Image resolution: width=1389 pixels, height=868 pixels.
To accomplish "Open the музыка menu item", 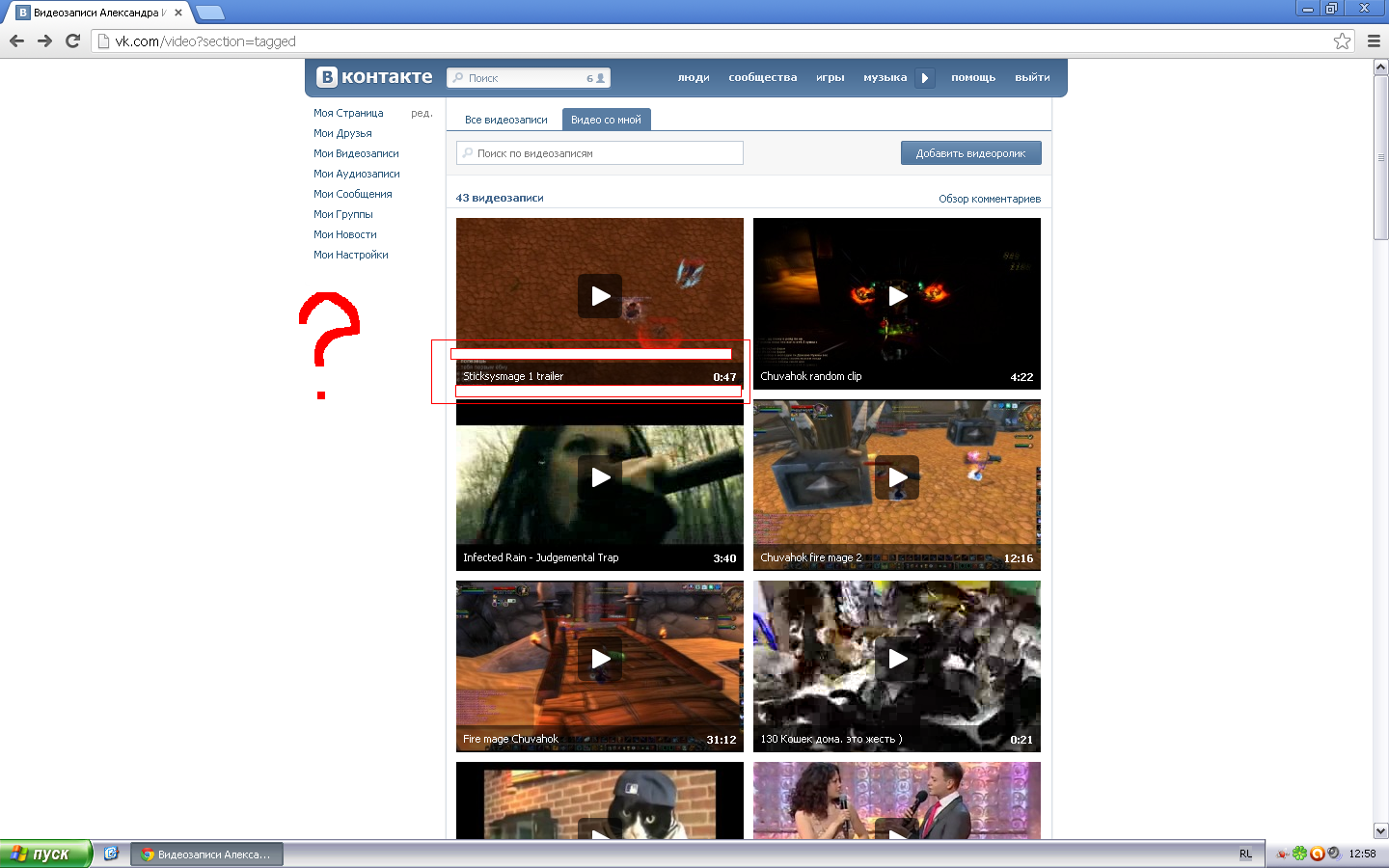I will click(885, 77).
